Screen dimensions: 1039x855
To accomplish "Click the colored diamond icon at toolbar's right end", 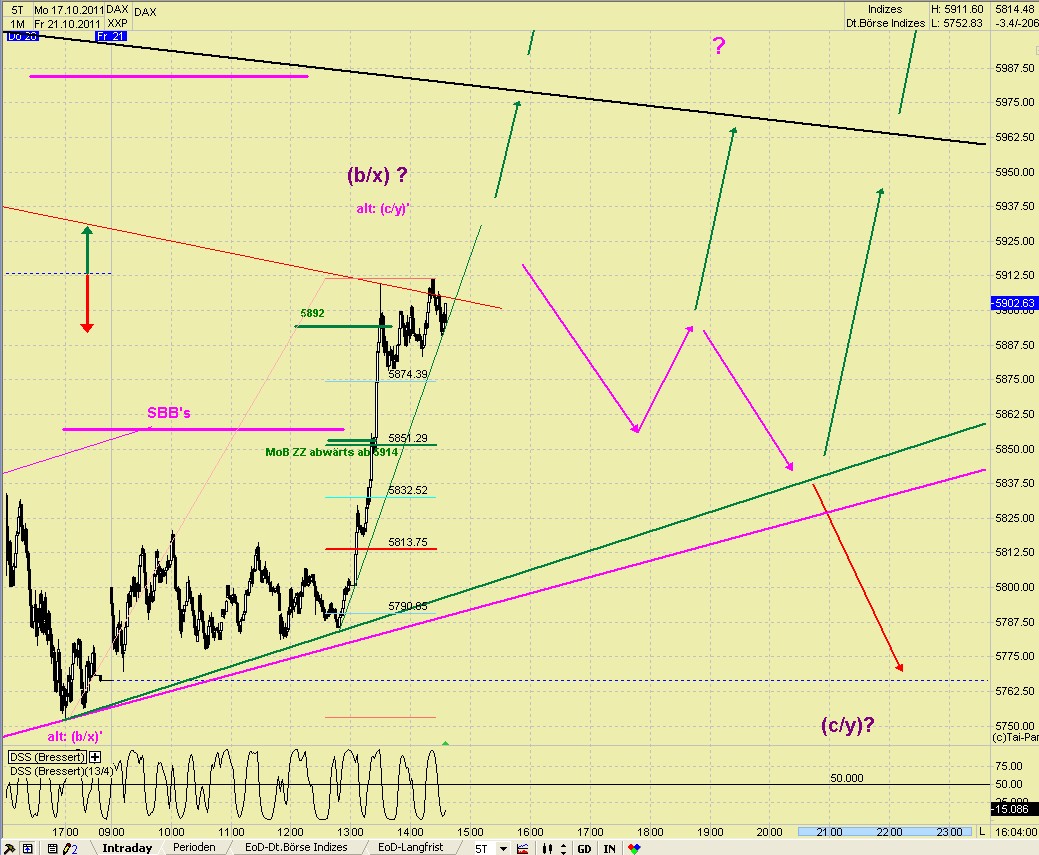I will point(634,848).
